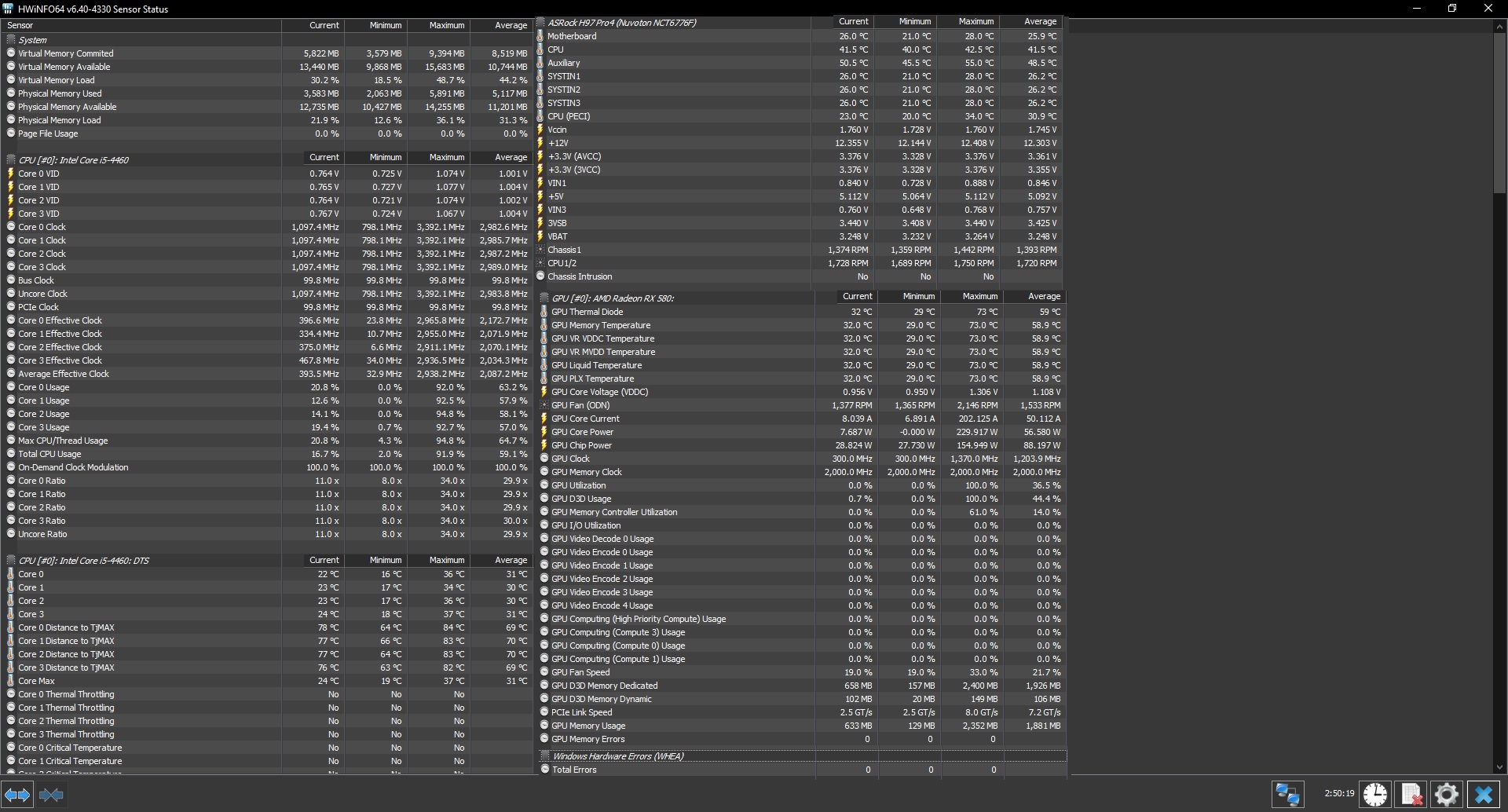
Task: Click the lightning icon beside VBAT
Action: [x=540, y=236]
